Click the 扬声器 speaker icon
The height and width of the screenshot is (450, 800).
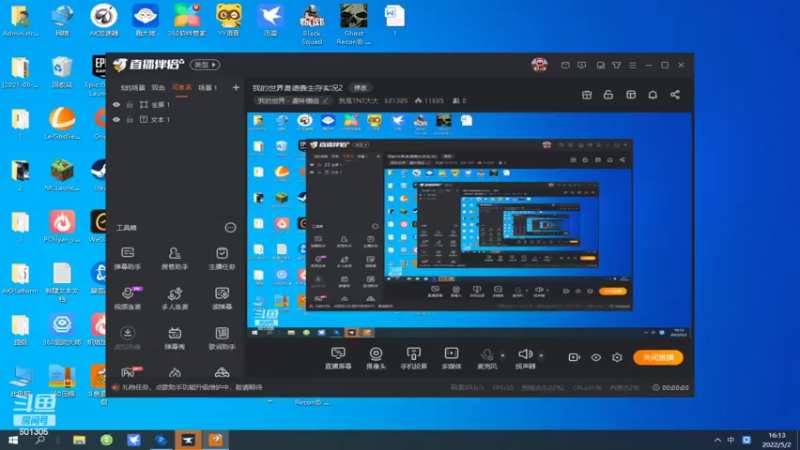[x=525, y=354]
